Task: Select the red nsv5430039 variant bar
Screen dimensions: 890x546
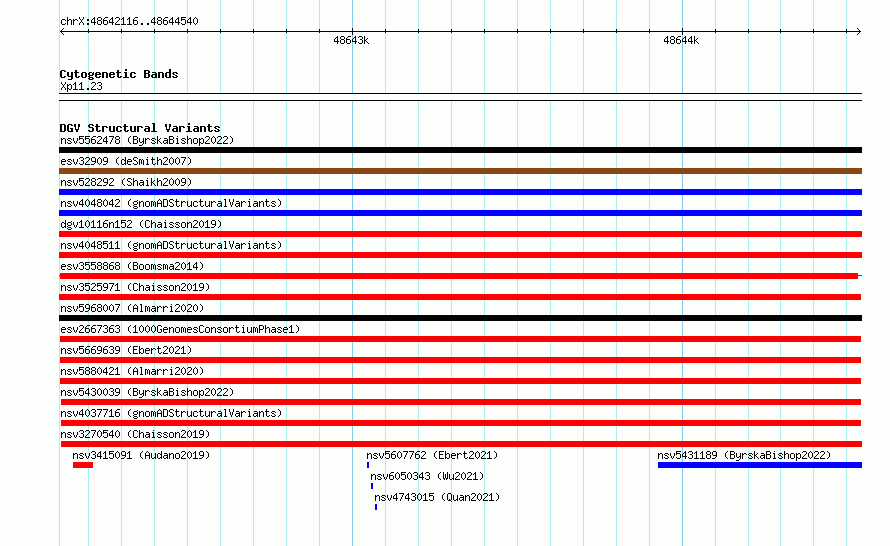Action: pyautogui.click(x=460, y=402)
